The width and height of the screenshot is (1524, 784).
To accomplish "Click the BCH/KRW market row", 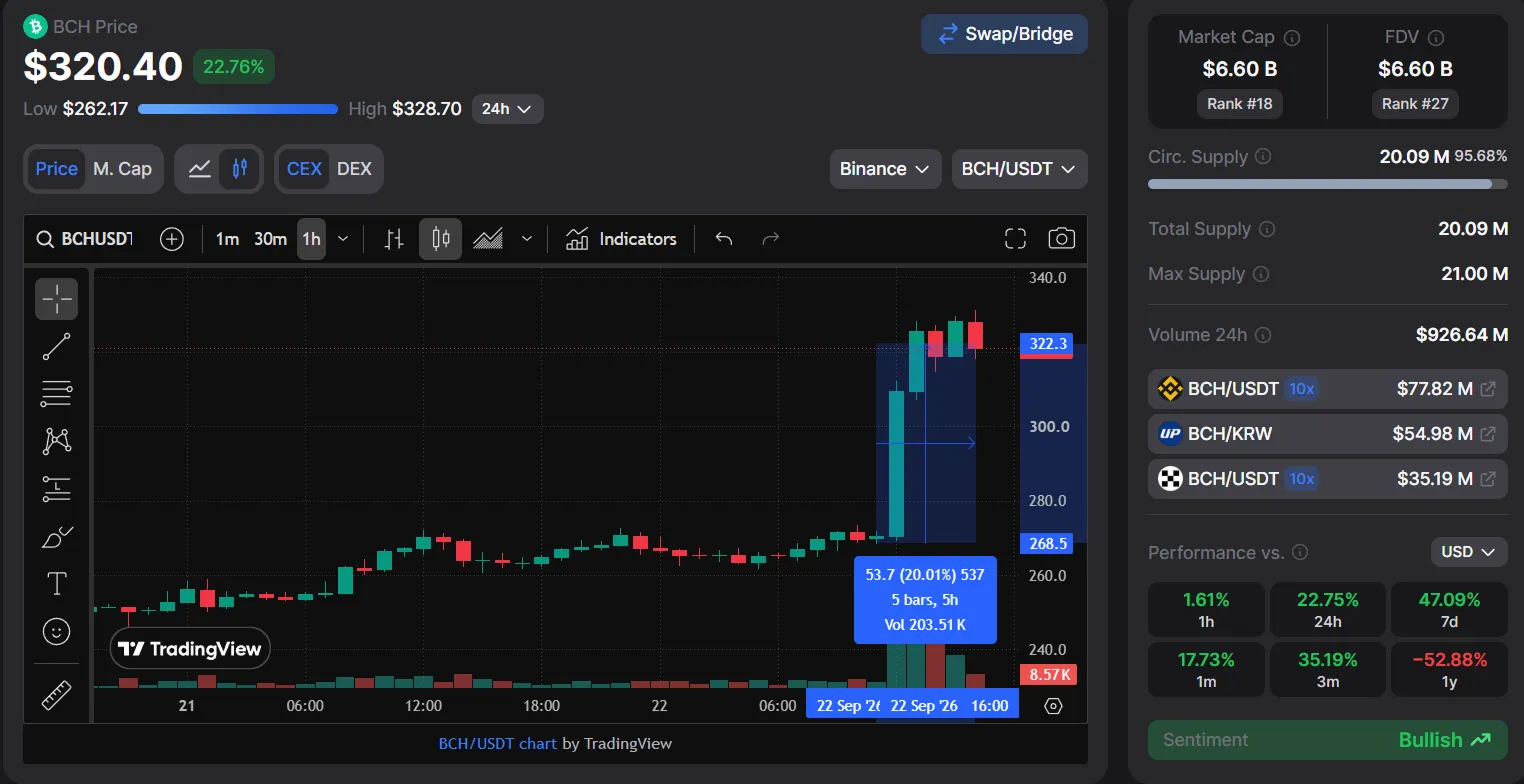I will click(1327, 434).
